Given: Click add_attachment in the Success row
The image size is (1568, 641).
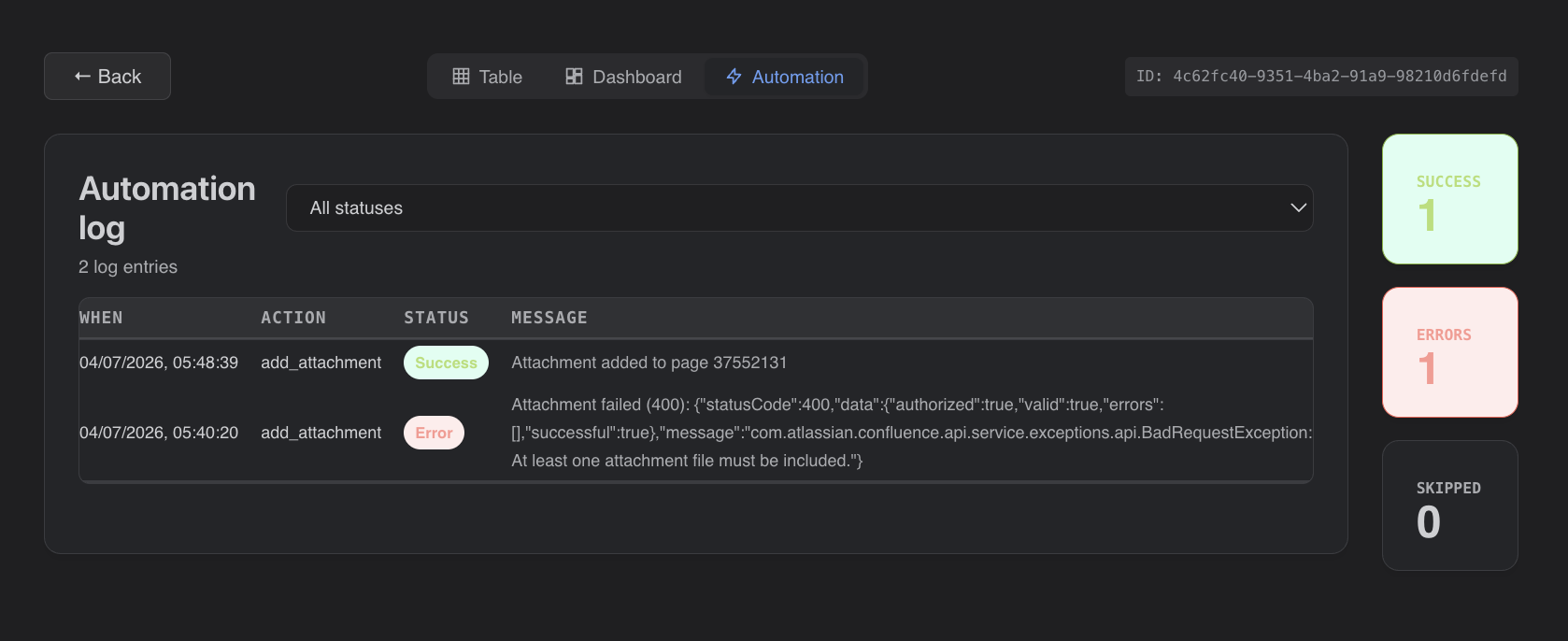Looking at the screenshot, I should click(321, 363).
